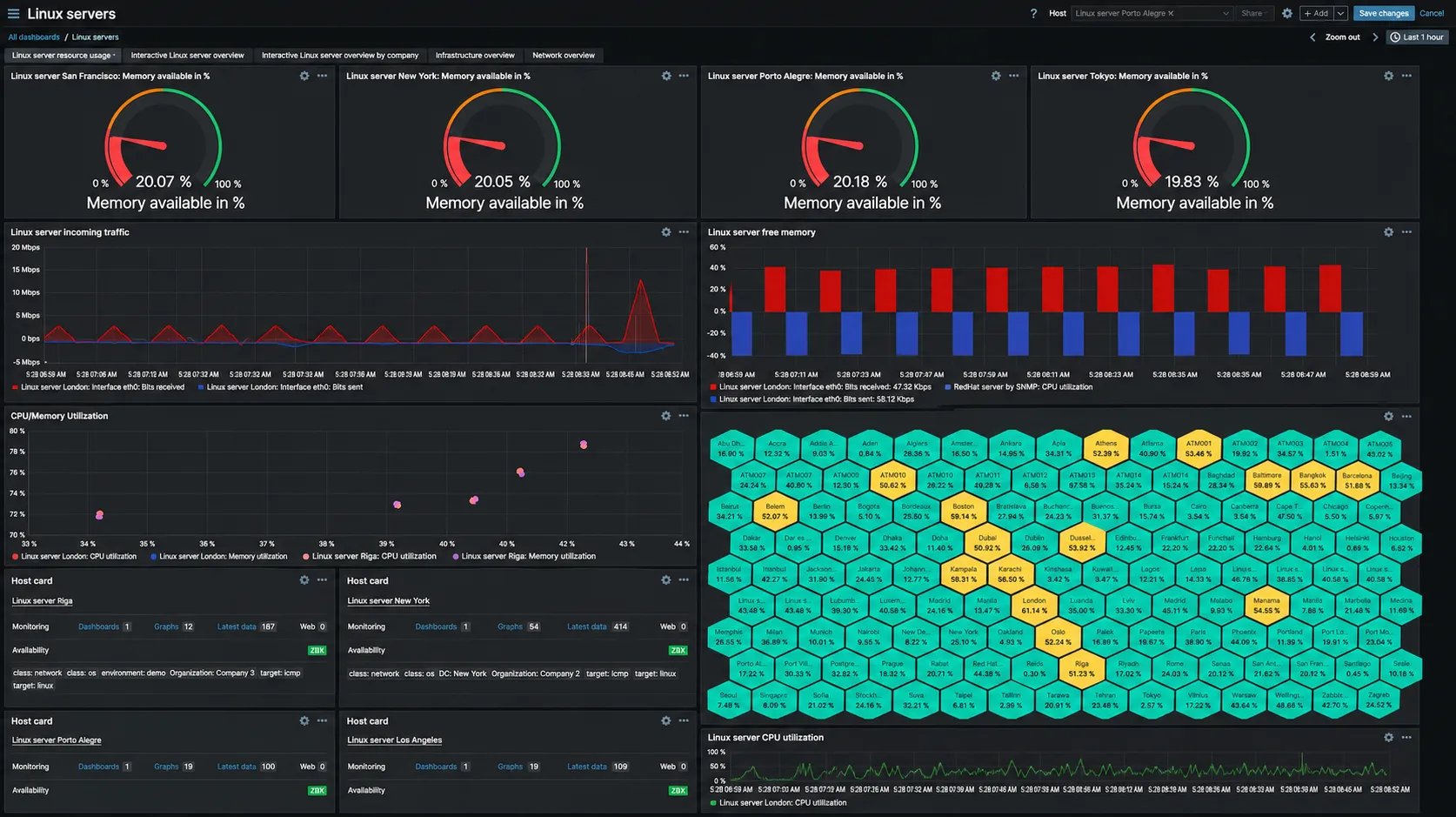Open the hamburger sidebar menu
Image resolution: width=1456 pixels, height=817 pixels.
point(13,14)
